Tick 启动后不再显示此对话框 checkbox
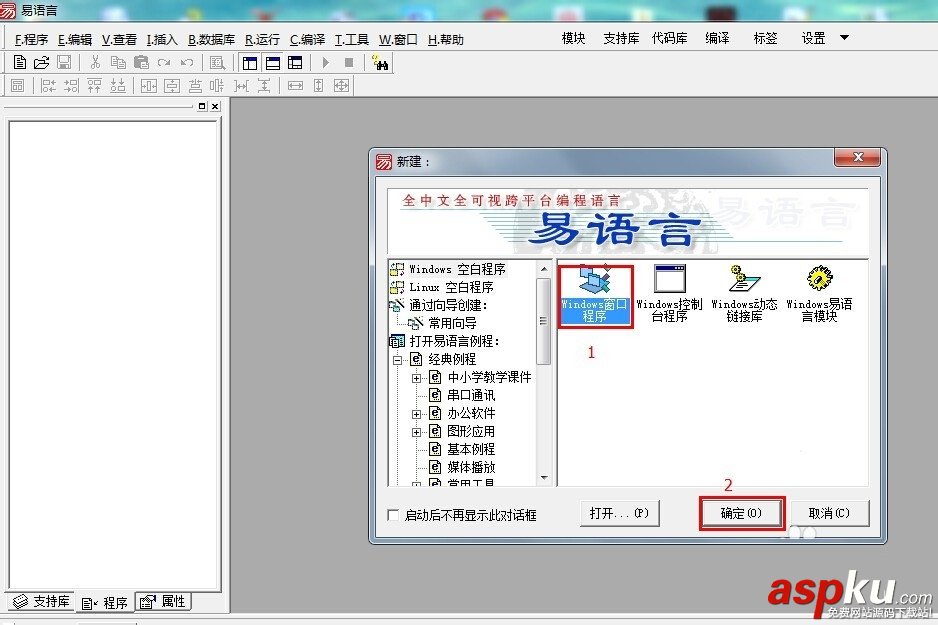 click(x=393, y=515)
